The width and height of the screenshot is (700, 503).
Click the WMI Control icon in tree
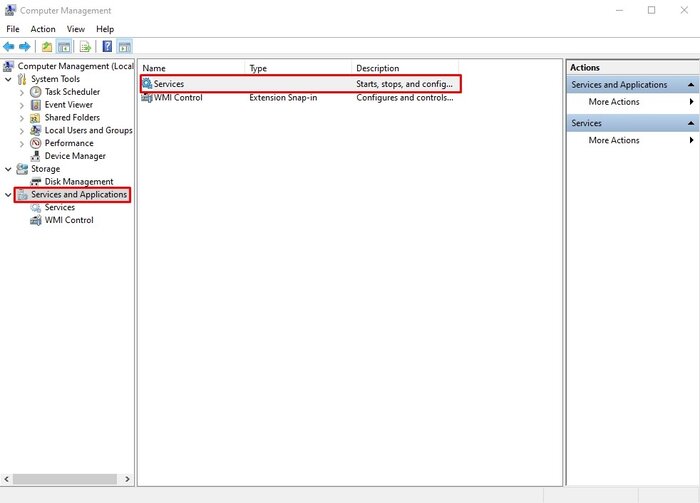pyautogui.click(x=36, y=220)
